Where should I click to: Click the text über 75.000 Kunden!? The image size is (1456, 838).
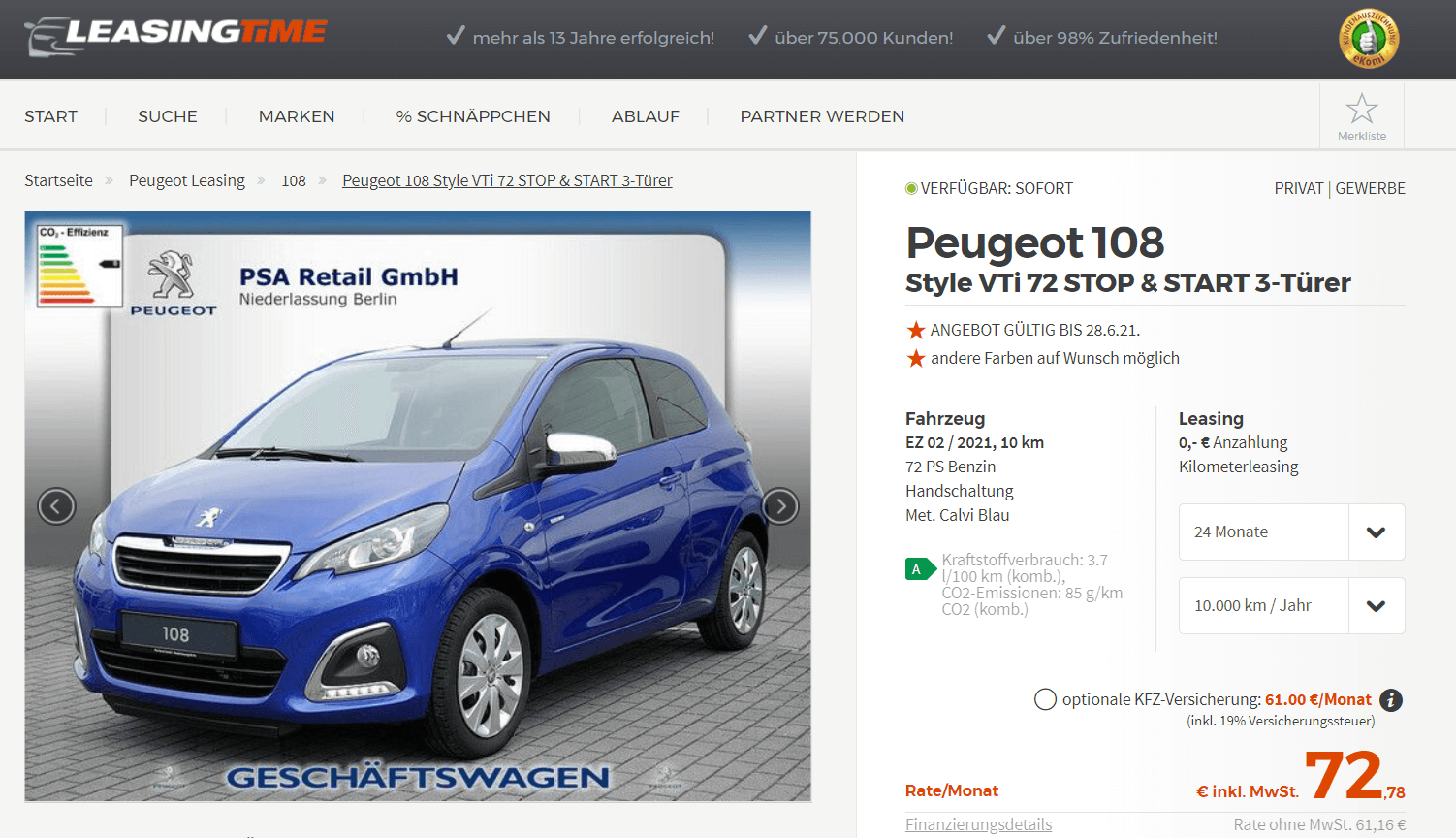864,38
